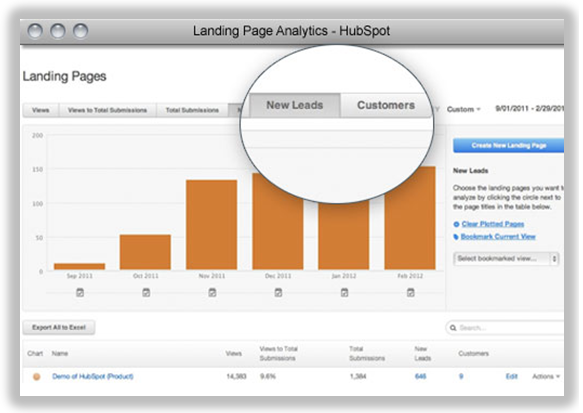Click the first window control button in title bar

click(35, 31)
